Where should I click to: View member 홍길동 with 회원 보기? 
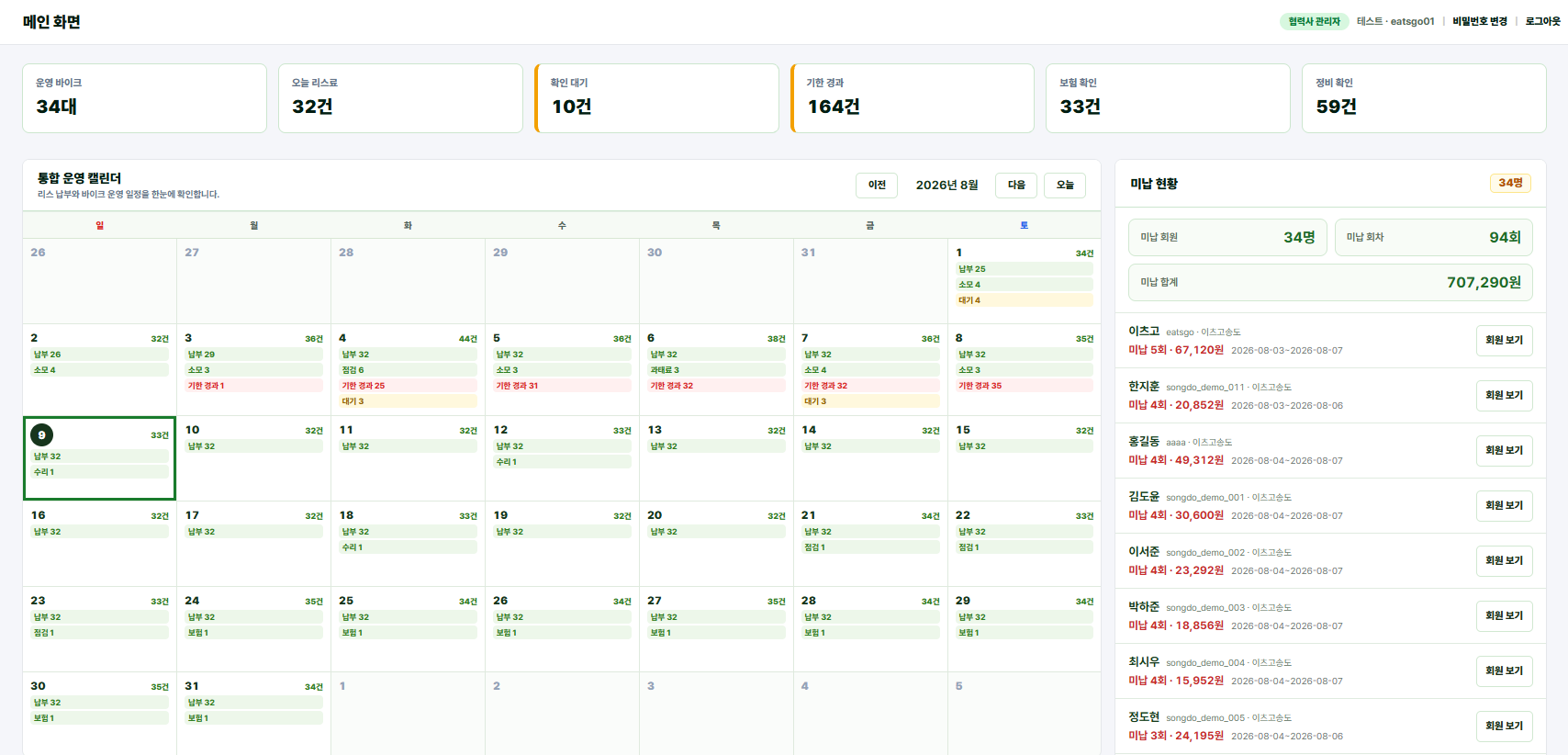click(1504, 451)
